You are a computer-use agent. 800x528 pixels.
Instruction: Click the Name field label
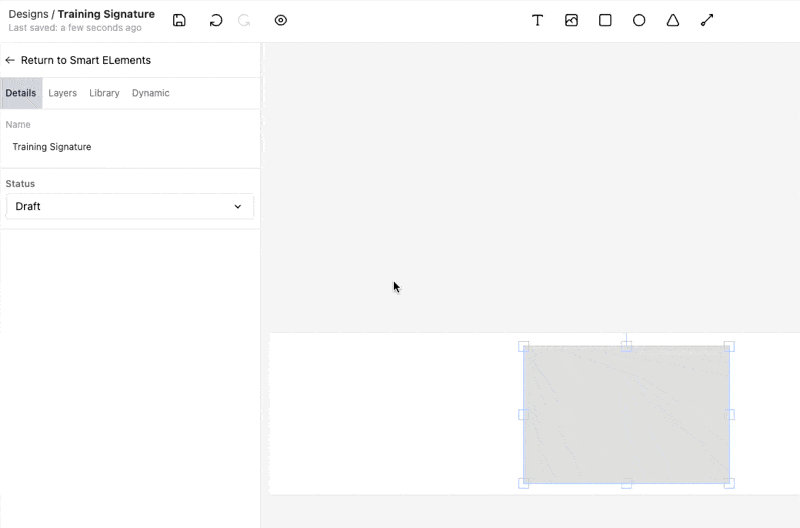pyautogui.click(x=18, y=124)
